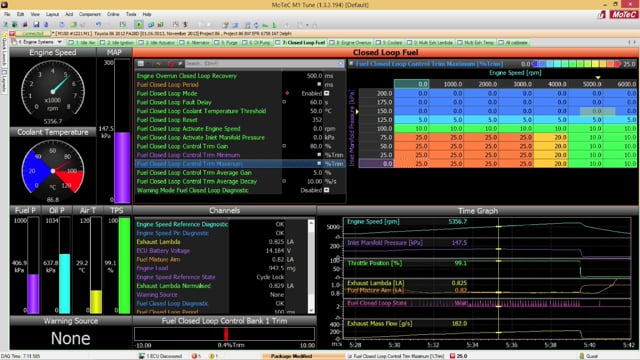Open Fuel Closed Loop Period table marker
This screenshot has height=360, width=640.
pos(319,84)
